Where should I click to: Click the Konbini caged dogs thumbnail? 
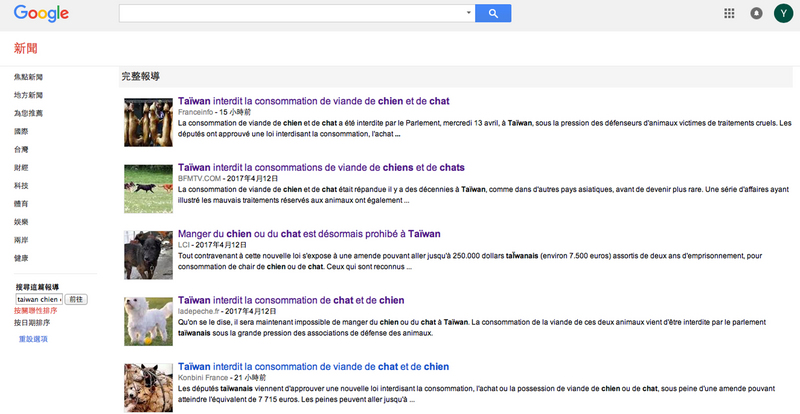point(148,388)
